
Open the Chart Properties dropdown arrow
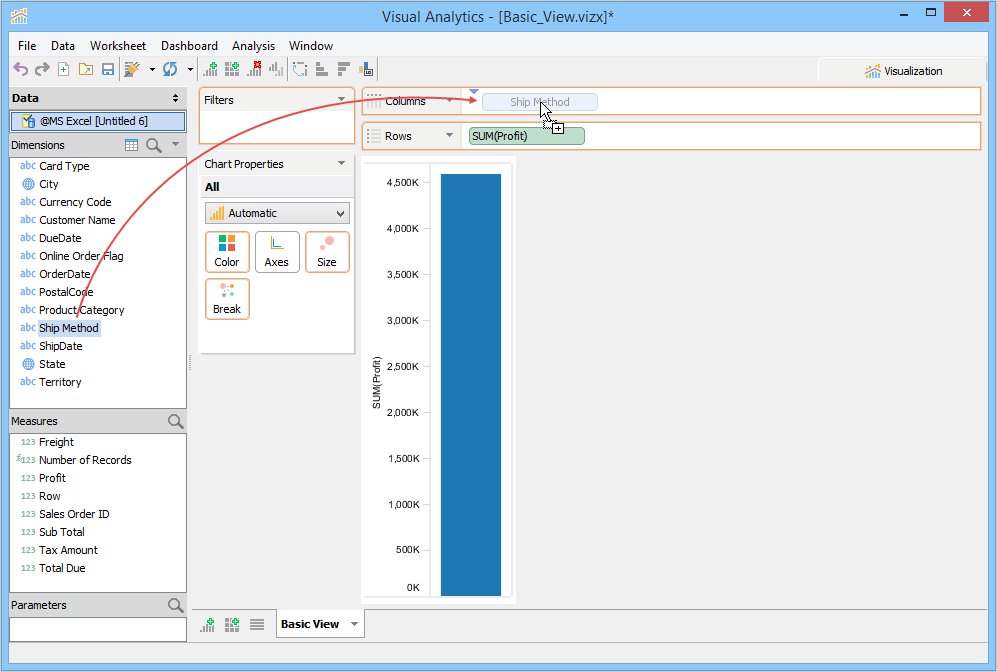(x=341, y=163)
